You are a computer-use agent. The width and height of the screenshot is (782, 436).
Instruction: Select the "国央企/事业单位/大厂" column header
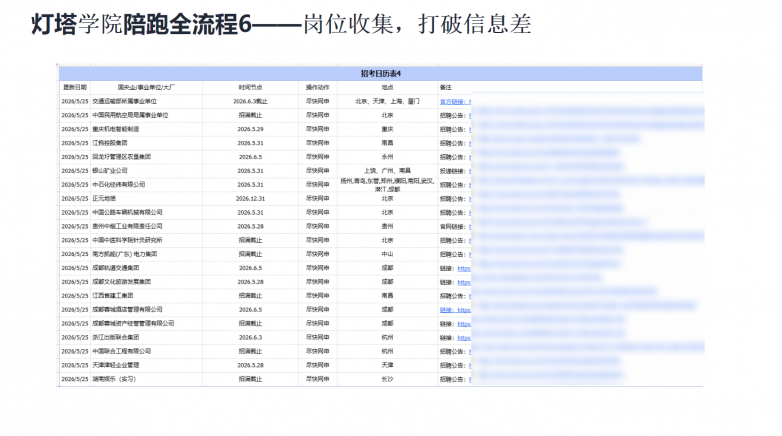coord(146,87)
